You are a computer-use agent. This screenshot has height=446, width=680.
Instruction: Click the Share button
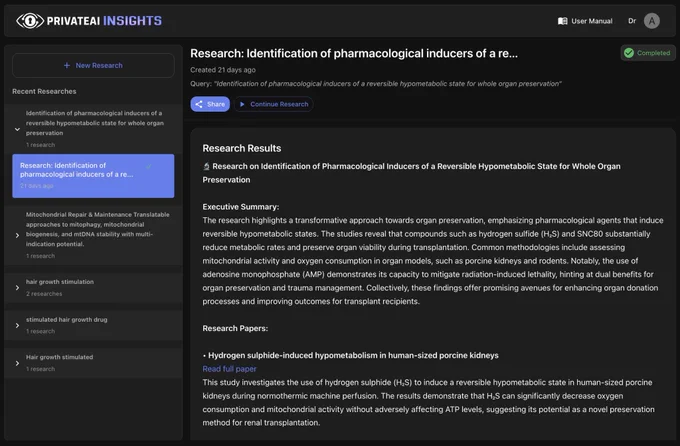coord(210,104)
